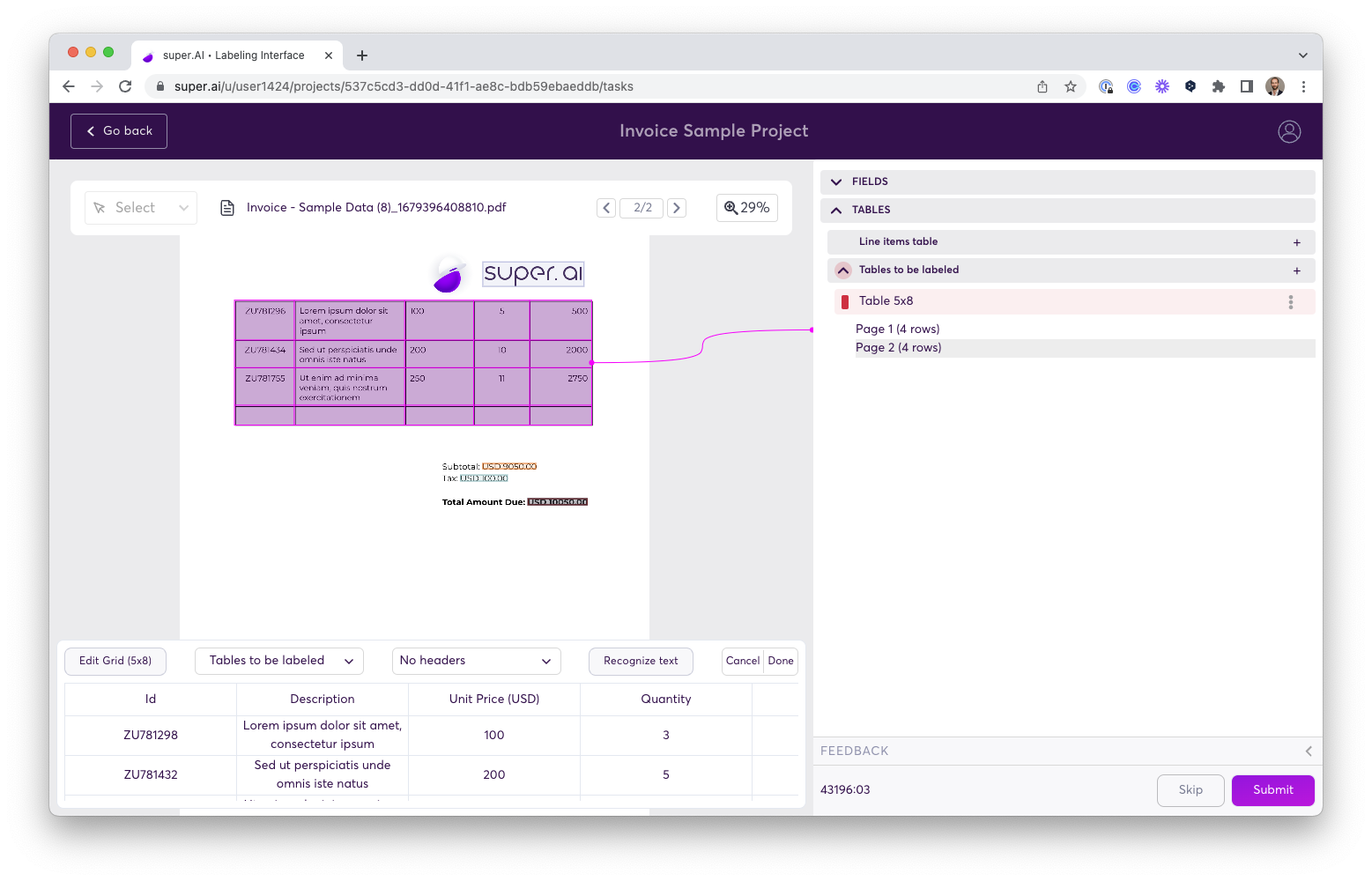Click the Description column header
This screenshot has height=881, width=1372.
point(323,700)
